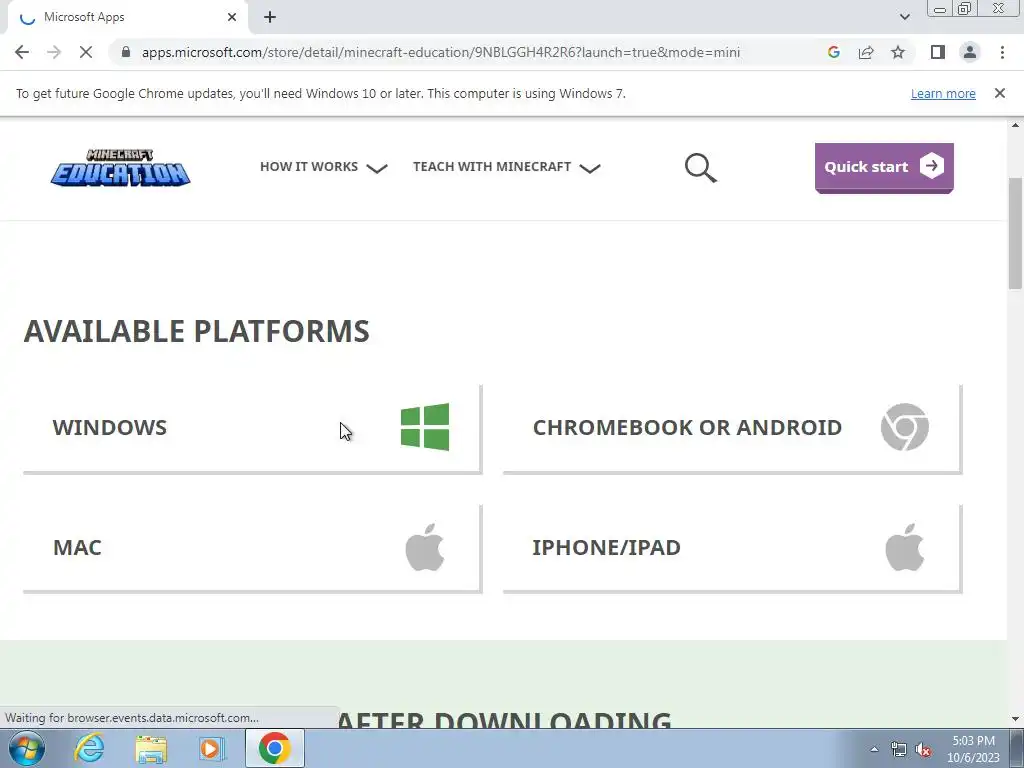Click the network icon in the system tray

click(899, 750)
